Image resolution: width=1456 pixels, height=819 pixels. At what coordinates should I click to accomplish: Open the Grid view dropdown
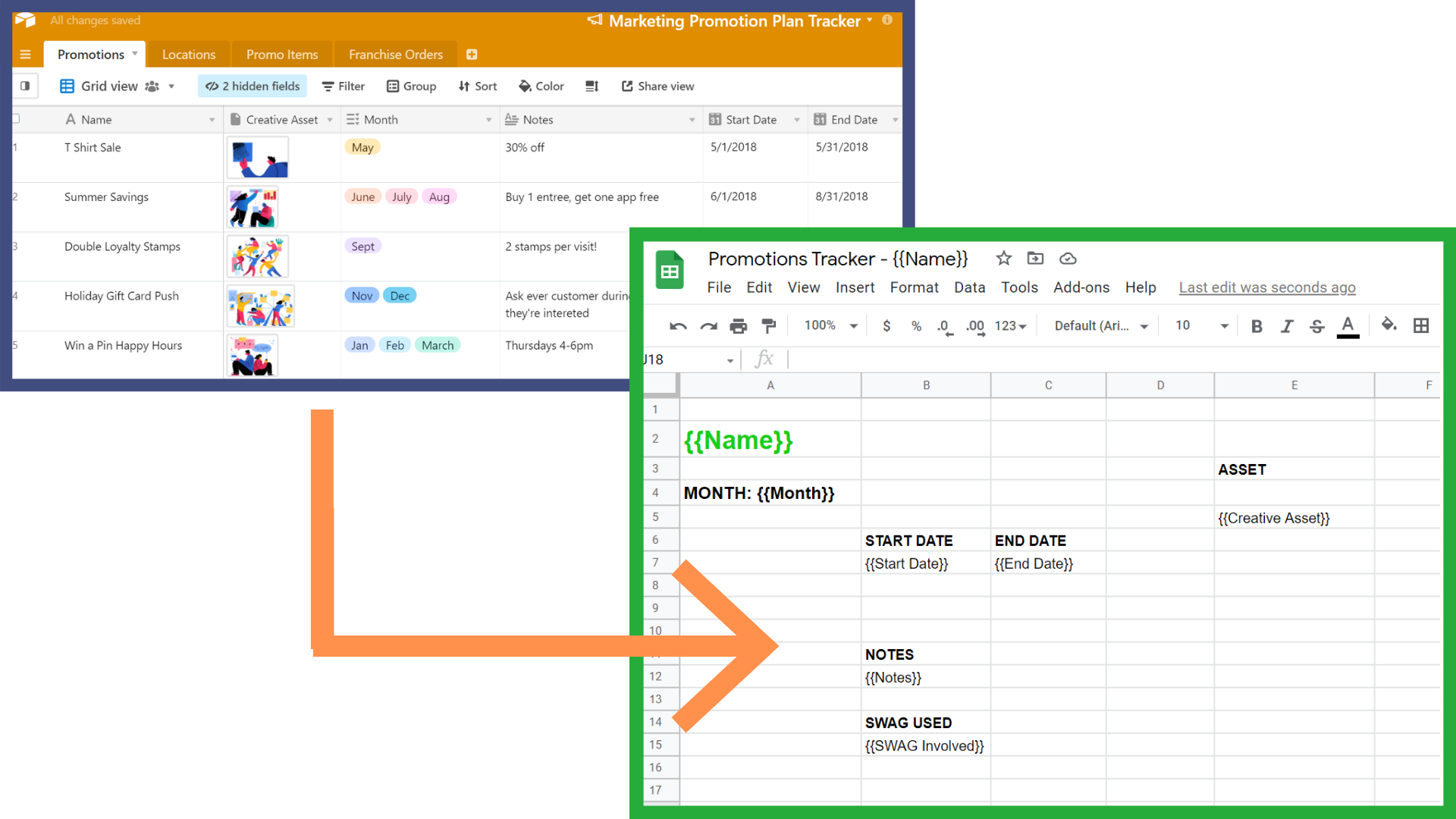pyautogui.click(x=171, y=86)
